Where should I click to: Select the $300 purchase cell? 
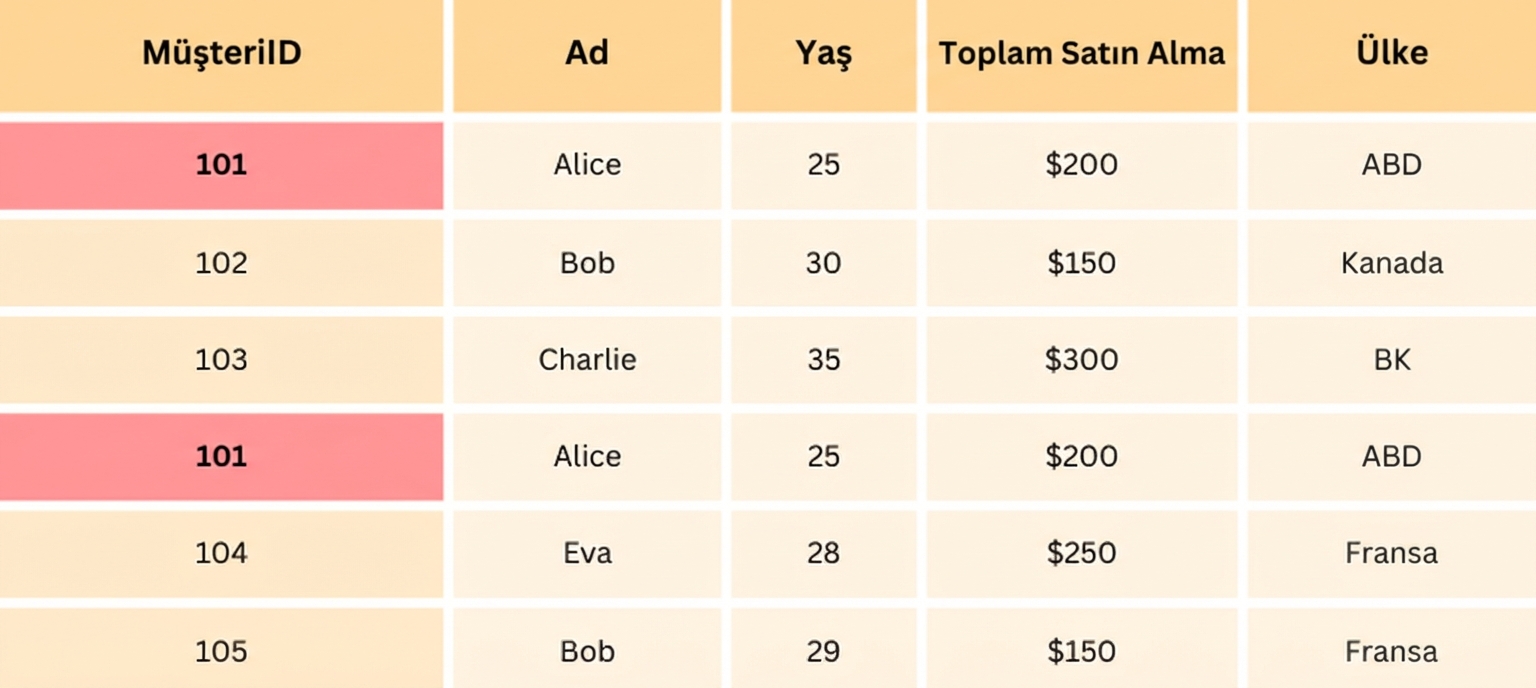point(1081,360)
